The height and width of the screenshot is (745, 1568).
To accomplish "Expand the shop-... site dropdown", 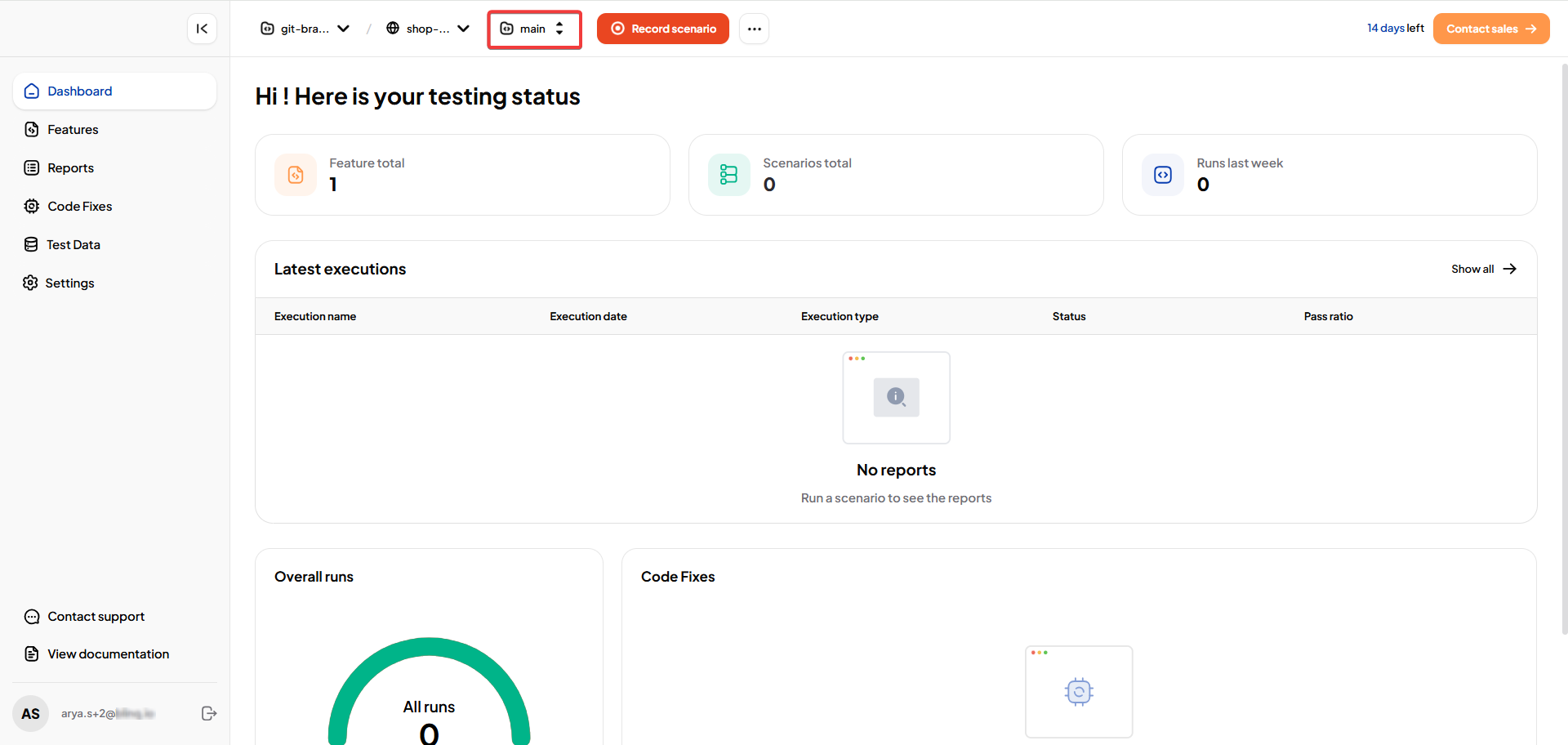I will (x=428, y=29).
